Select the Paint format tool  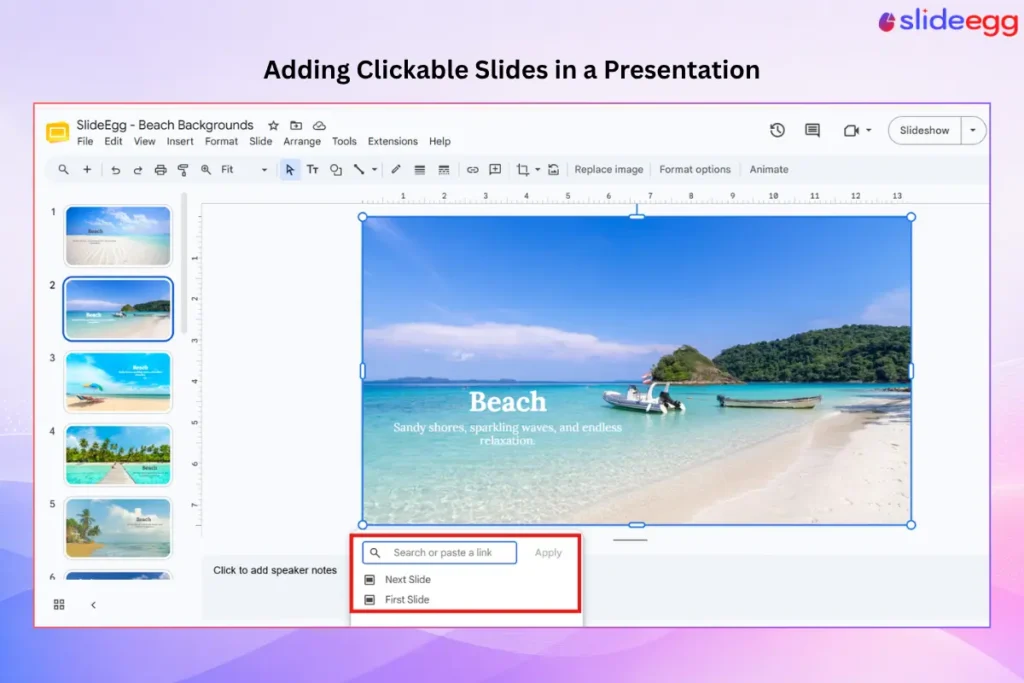(183, 170)
